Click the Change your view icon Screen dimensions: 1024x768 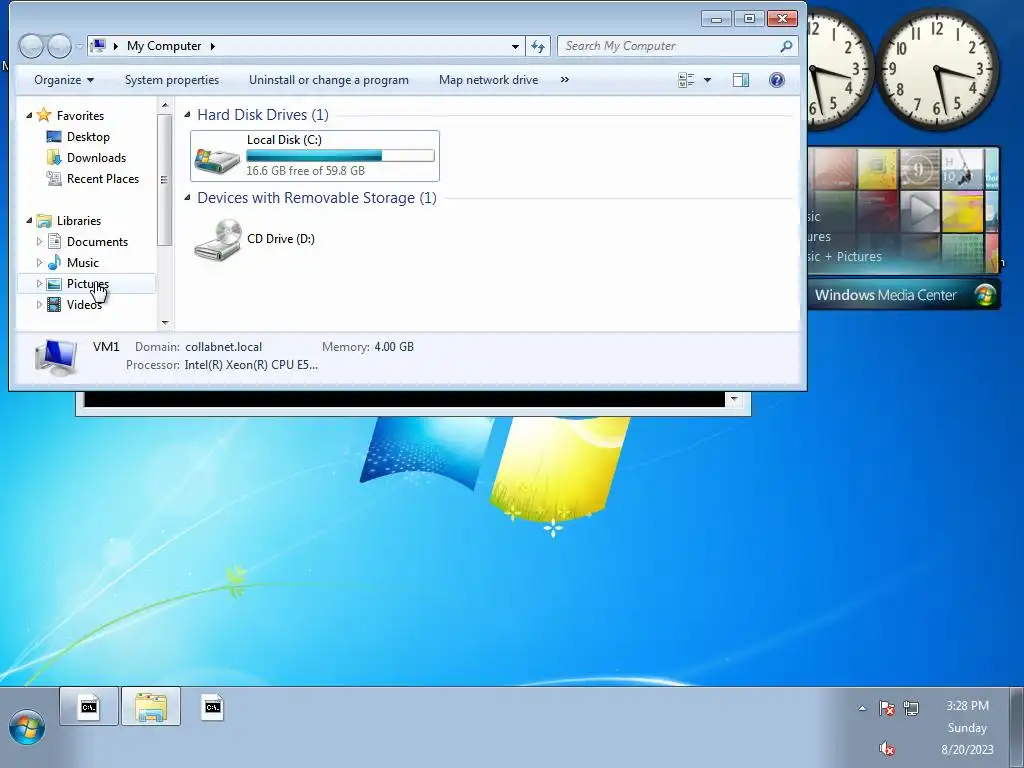pos(686,80)
